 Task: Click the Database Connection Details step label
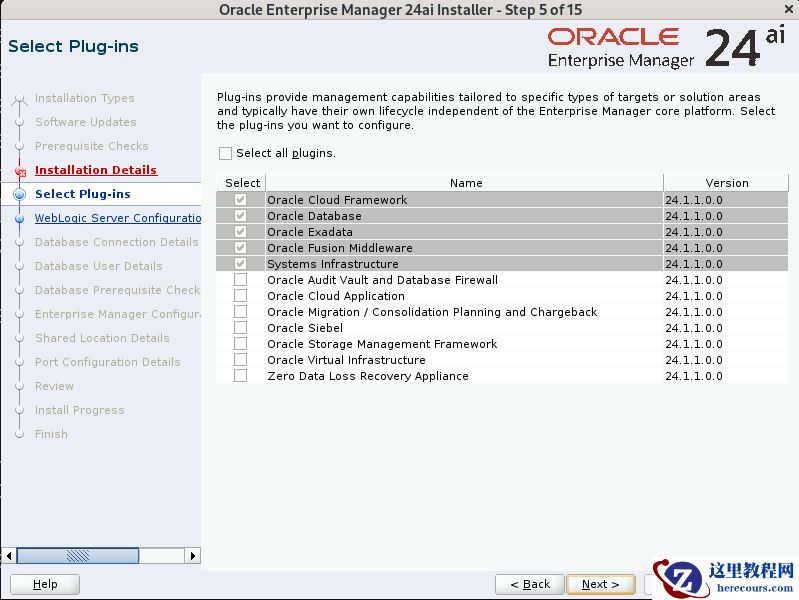[117, 242]
